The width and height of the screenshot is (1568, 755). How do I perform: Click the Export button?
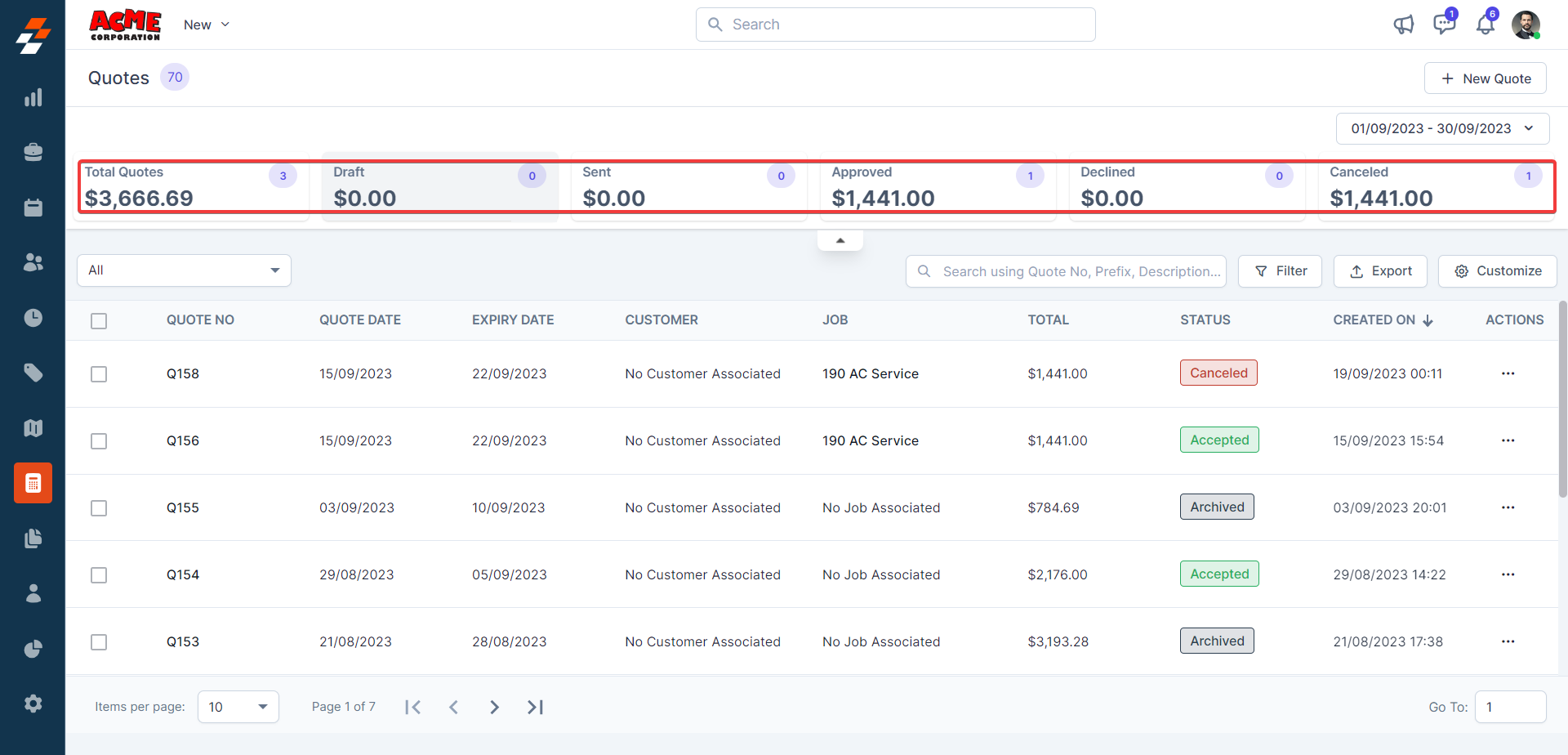coord(1380,271)
